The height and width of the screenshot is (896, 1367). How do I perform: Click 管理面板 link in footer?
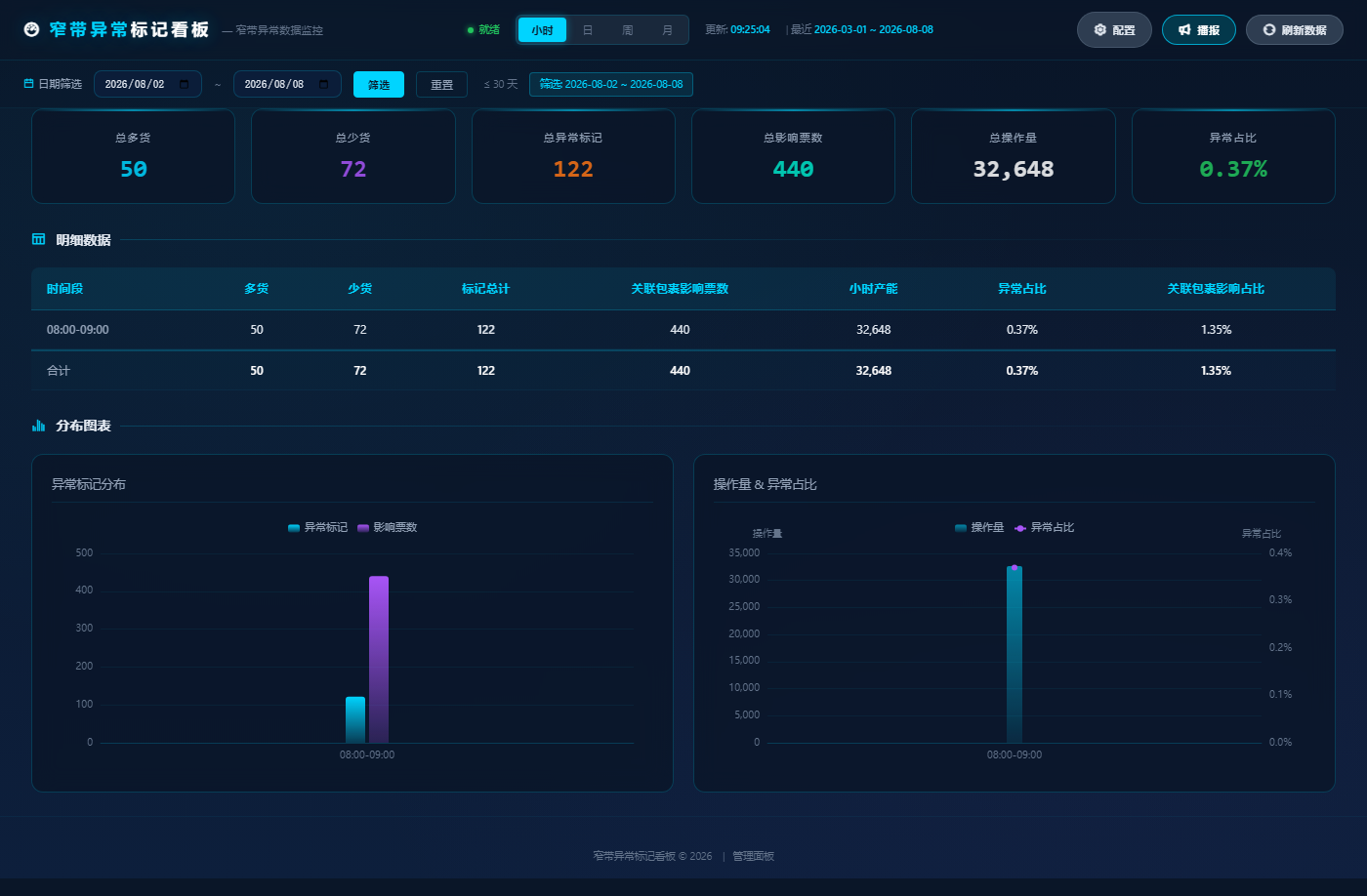(753, 856)
